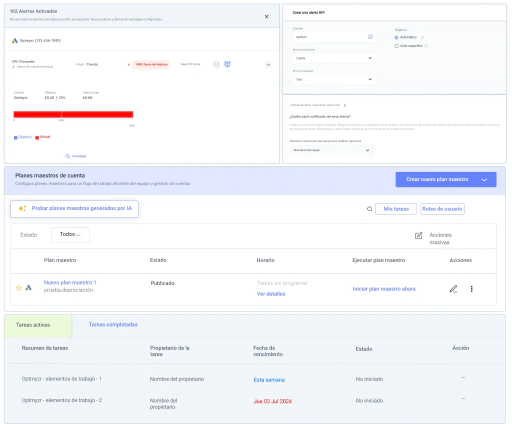Screen dimensions: 512x424
Task: Click the account search input field in KPI form
Action: pyautogui.click(x=334, y=37)
